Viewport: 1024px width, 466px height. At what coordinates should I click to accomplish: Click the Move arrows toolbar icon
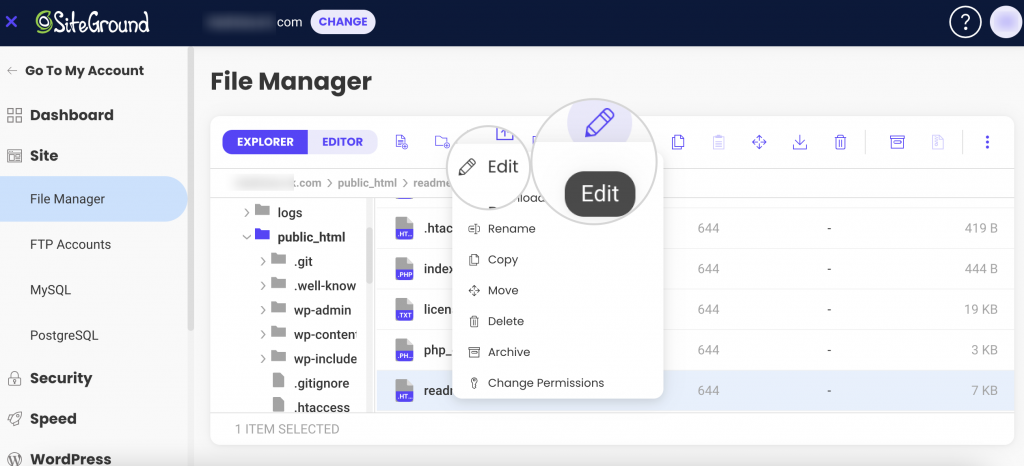pos(759,142)
